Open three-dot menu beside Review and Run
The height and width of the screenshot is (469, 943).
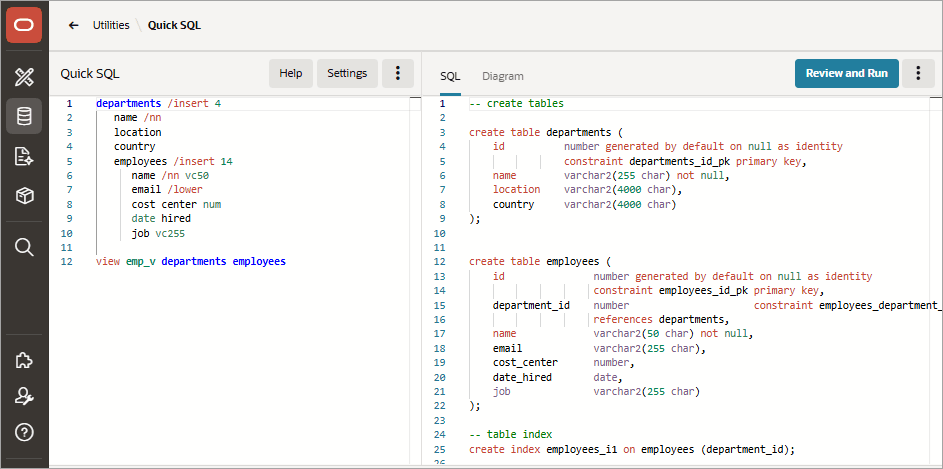(918, 73)
